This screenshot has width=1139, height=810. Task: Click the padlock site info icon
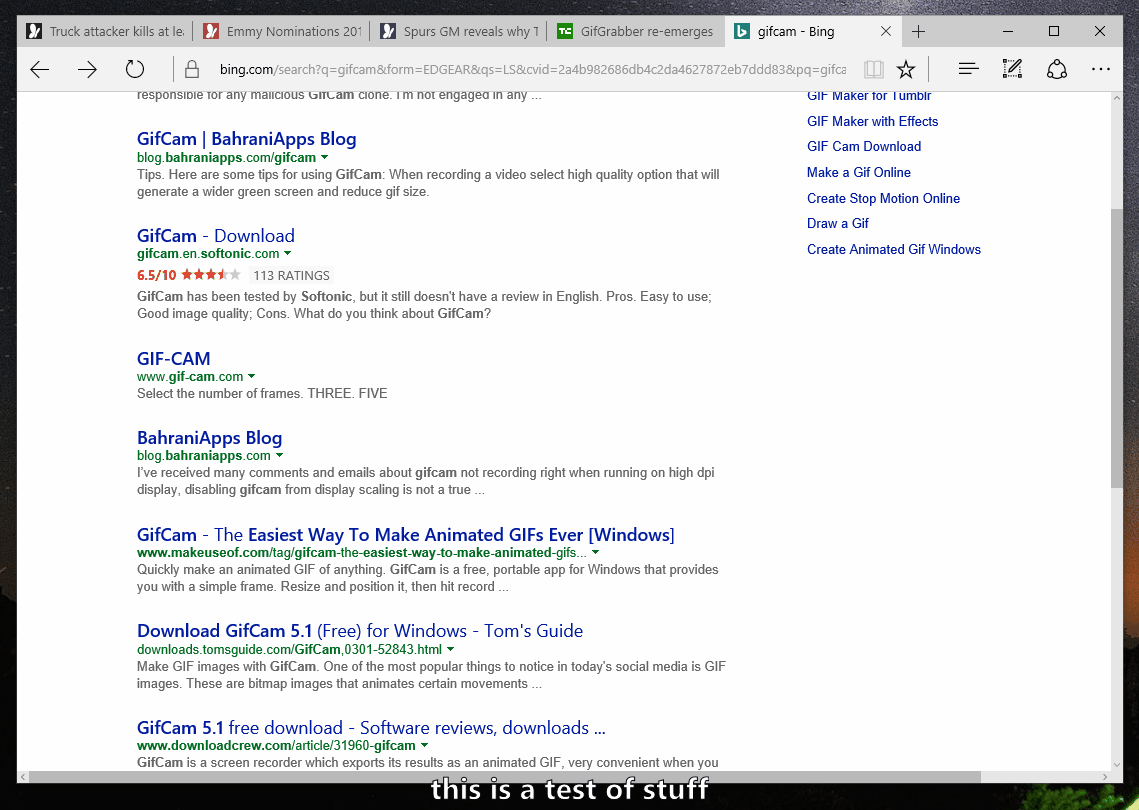(x=192, y=70)
